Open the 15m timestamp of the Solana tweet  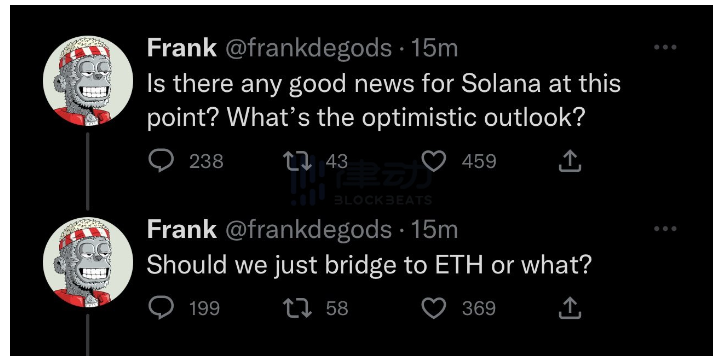pyautogui.click(x=434, y=48)
